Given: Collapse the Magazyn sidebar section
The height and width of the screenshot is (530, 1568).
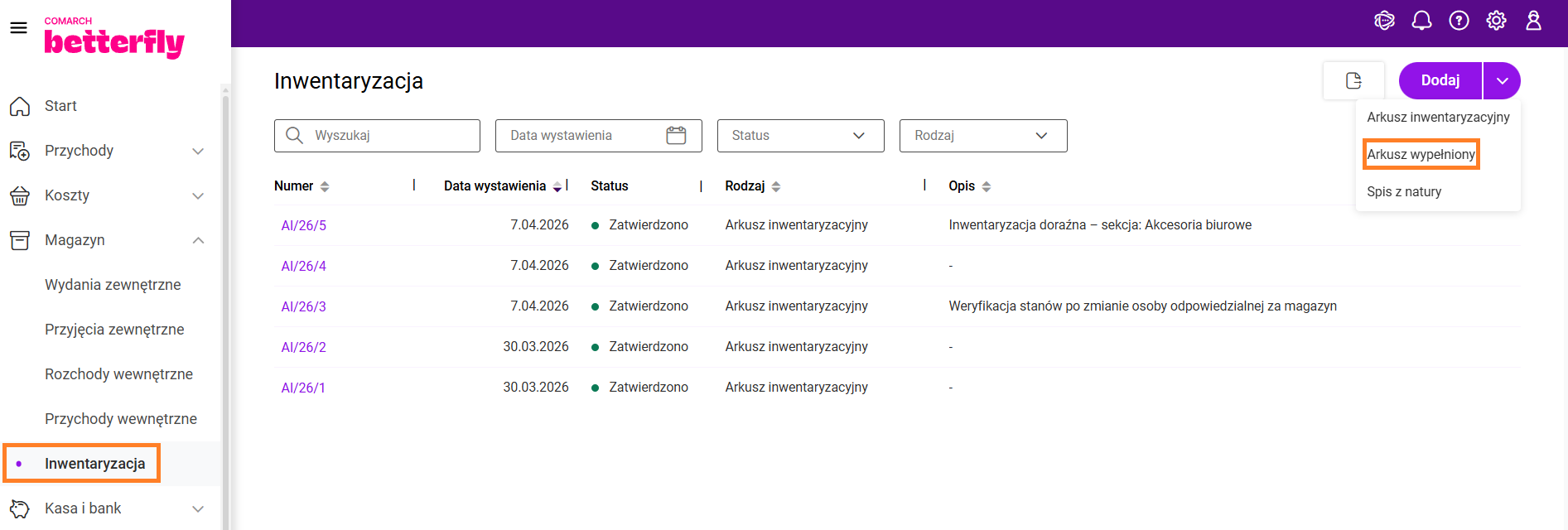Looking at the screenshot, I should pyautogui.click(x=198, y=240).
